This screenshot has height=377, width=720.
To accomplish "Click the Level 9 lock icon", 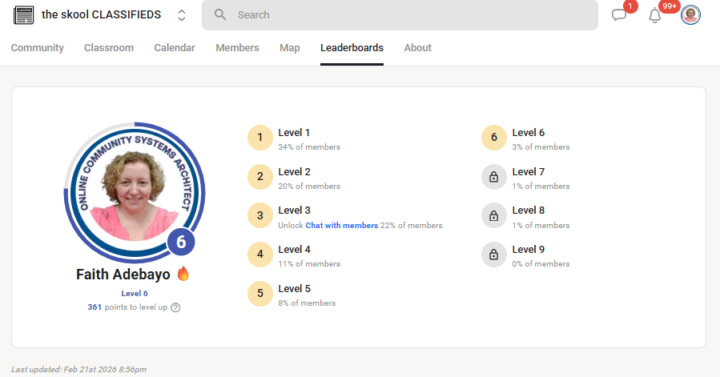I will 494,254.
